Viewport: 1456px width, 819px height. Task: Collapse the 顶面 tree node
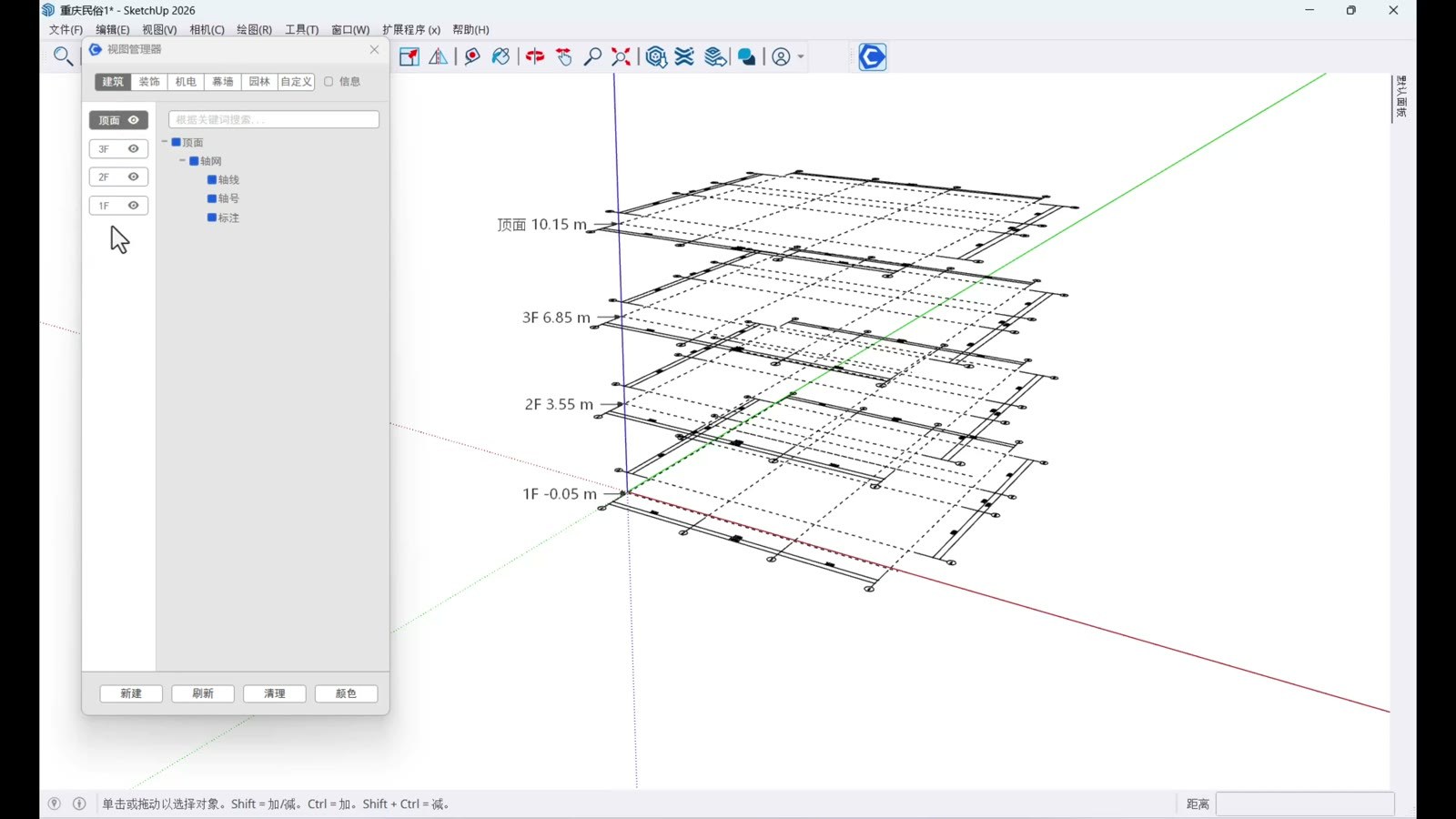click(165, 142)
